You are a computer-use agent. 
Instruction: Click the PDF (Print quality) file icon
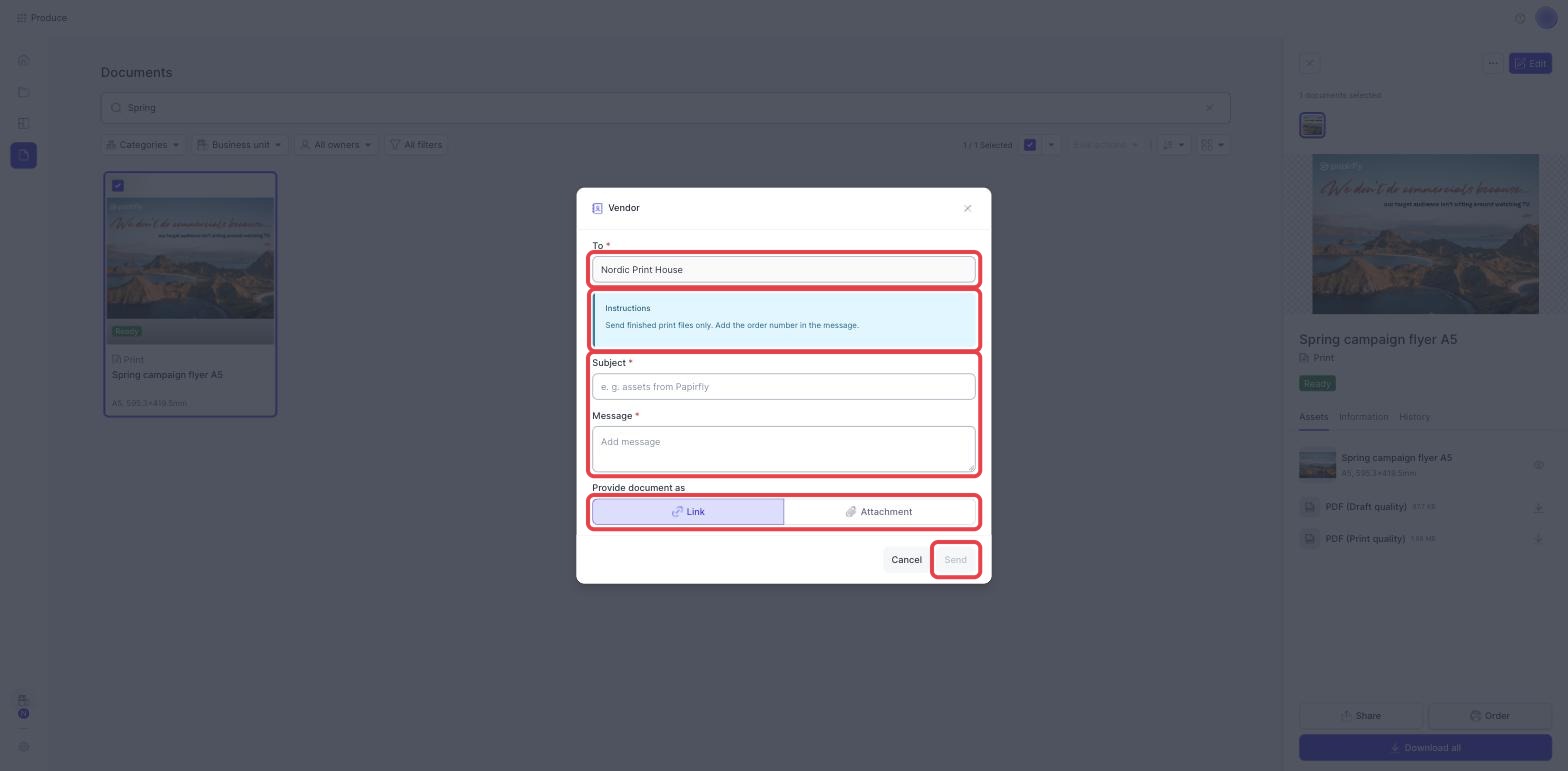pos(1309,539)
